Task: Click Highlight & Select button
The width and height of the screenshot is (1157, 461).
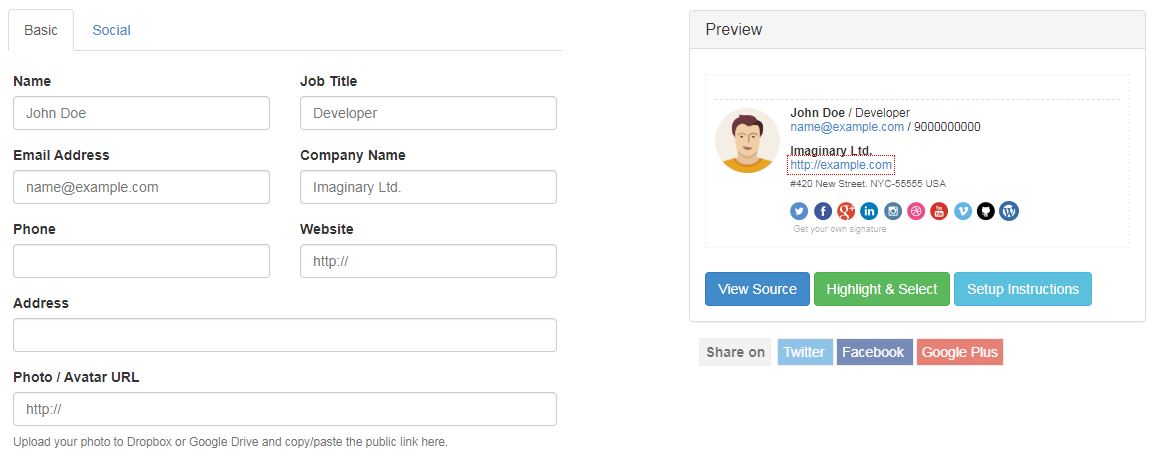Action: click(881, 289)
